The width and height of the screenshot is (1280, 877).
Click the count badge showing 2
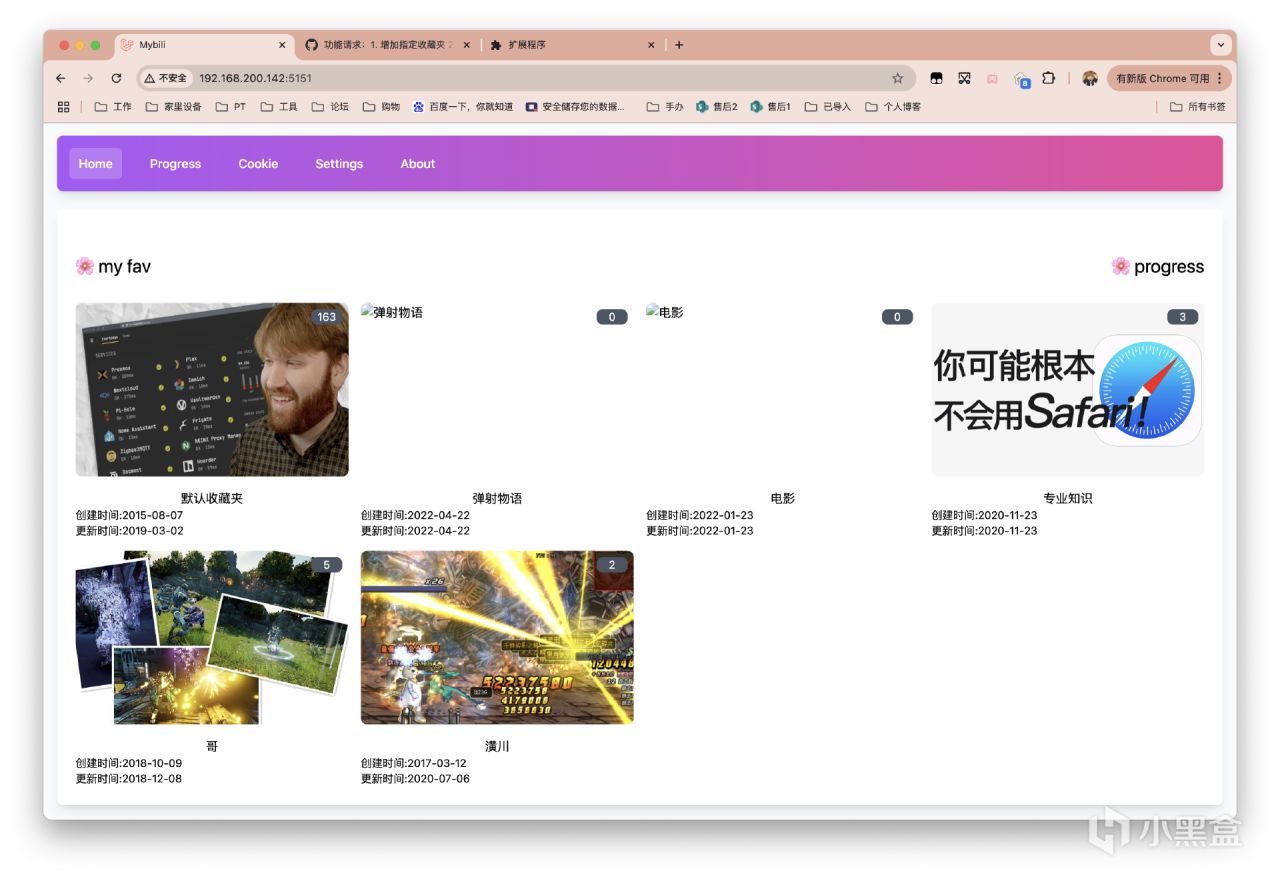click(612, 565)
